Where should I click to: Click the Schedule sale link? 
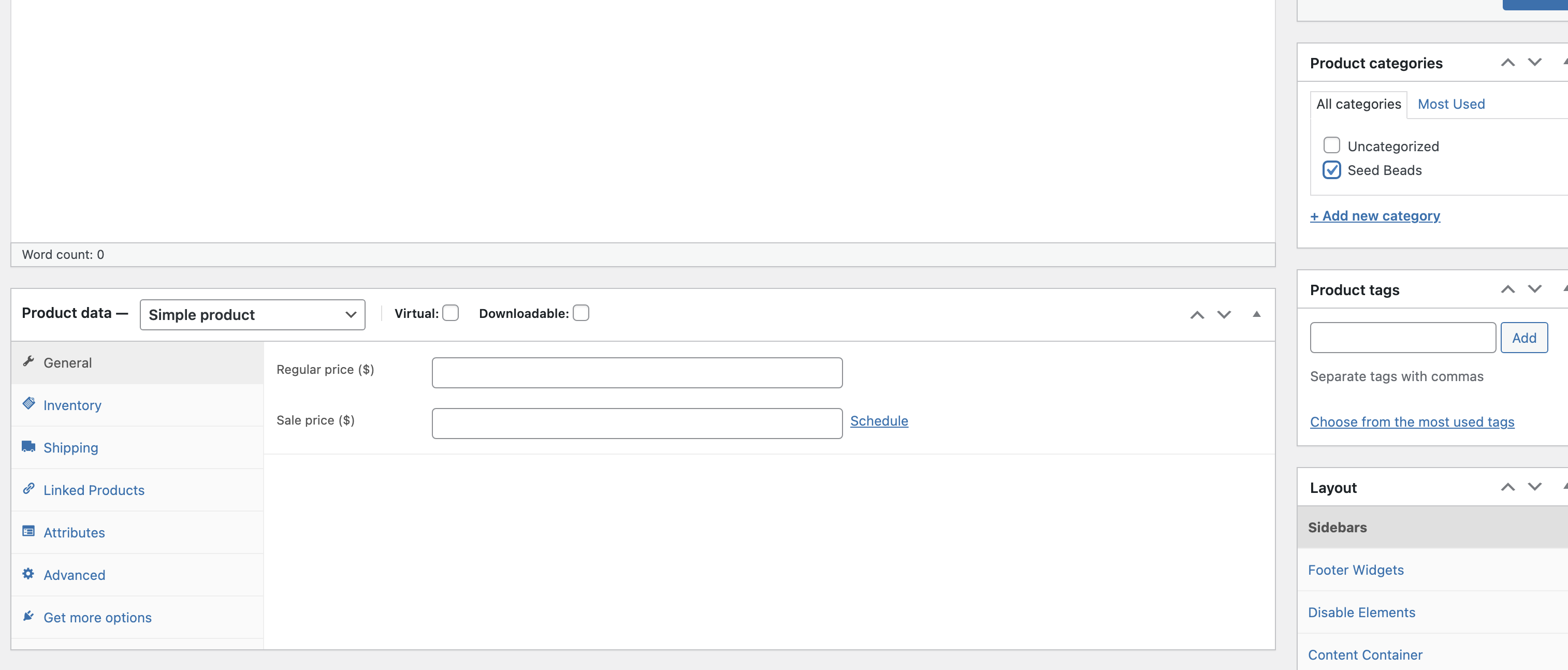[879, 421]
